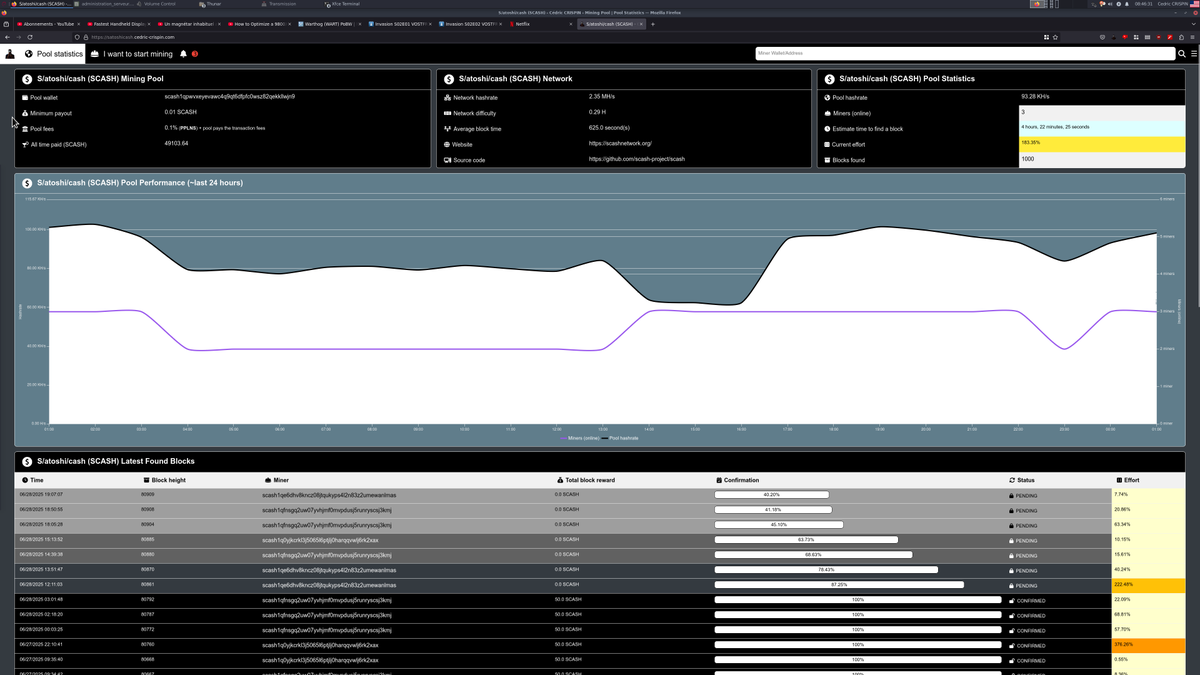The image size is (1200, 675).
Task: Focus the Miner Wallet/Address search field
Action: [x=965, y=54]
